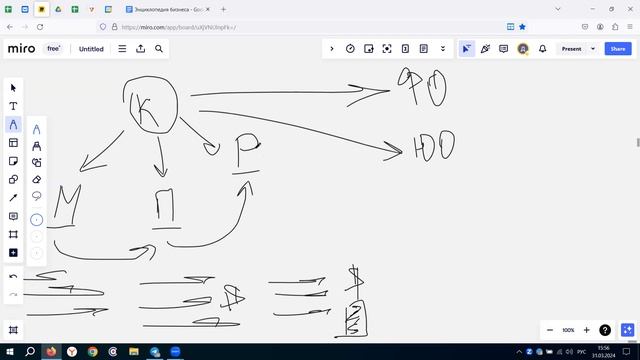Choose the smart drawing tool
Viewport: 640px width, 360px height.
(36, 162)
